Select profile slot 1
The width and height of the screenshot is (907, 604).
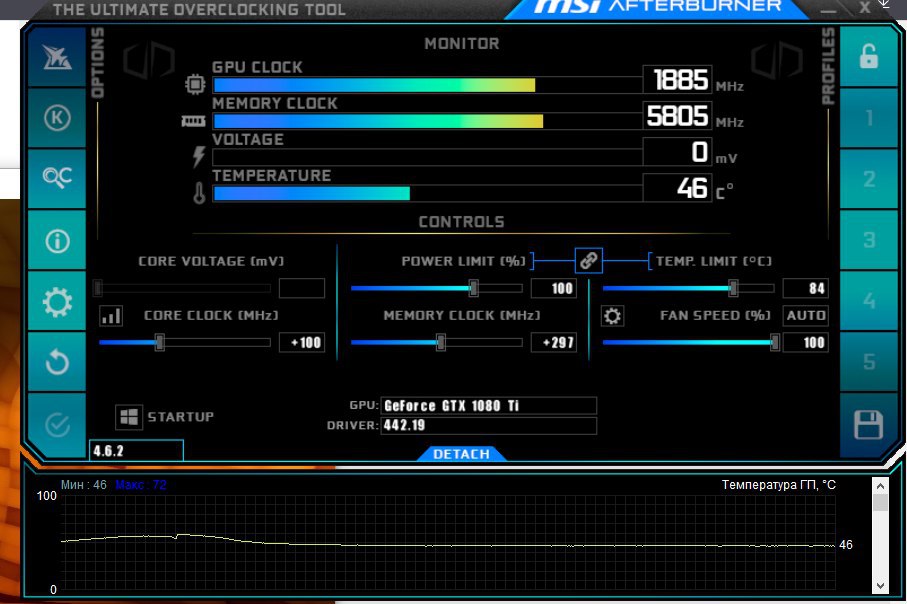(x=868, y=118)
